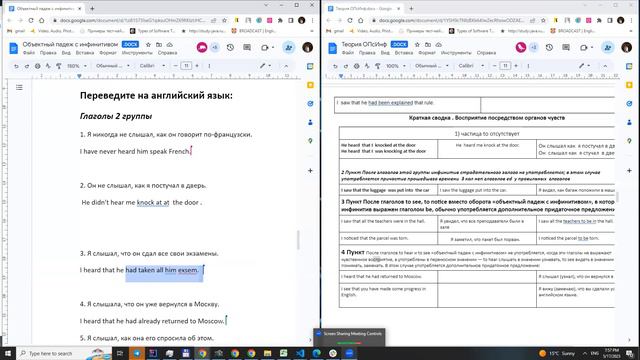Open new tab in left Chrome window
This screenshot has width=640, height=360.
(x=92, y=8)
